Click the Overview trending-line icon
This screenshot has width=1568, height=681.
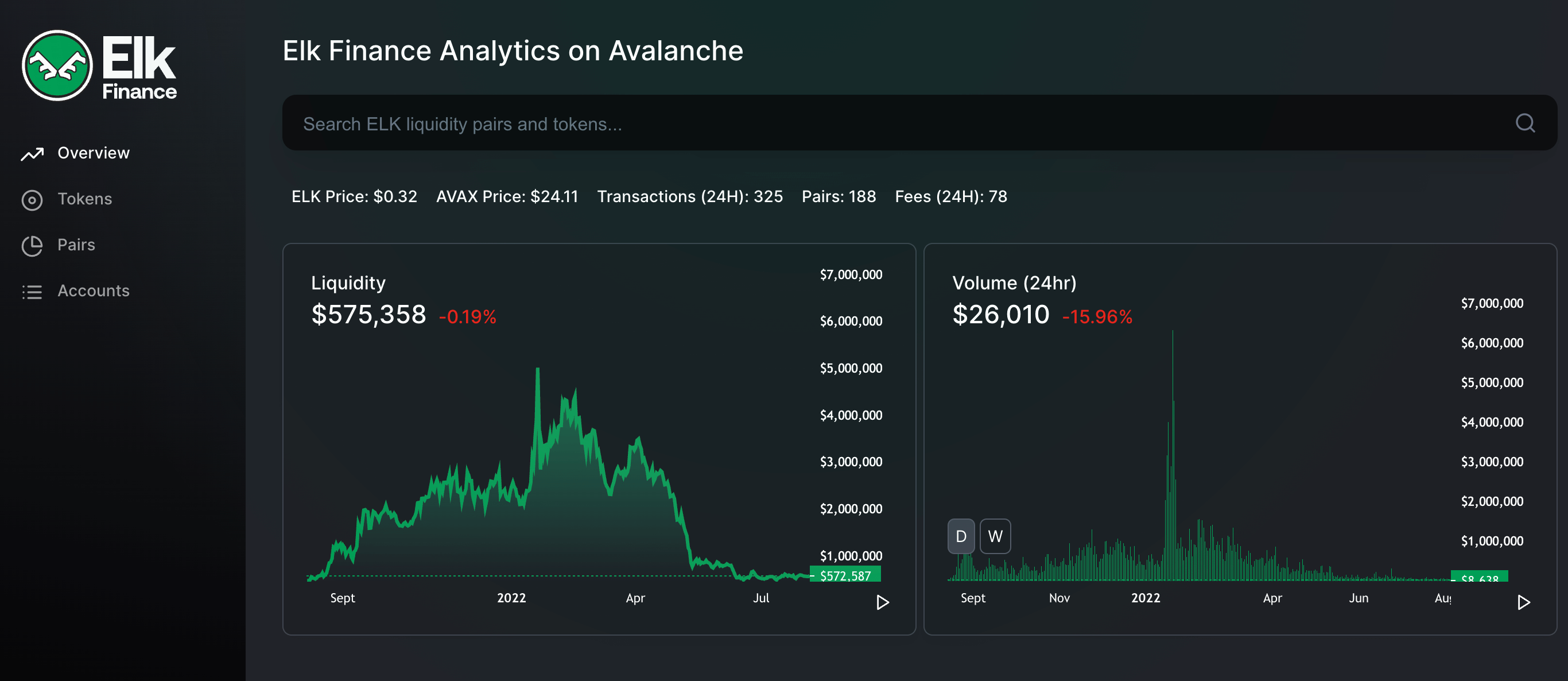click(32, 154)
